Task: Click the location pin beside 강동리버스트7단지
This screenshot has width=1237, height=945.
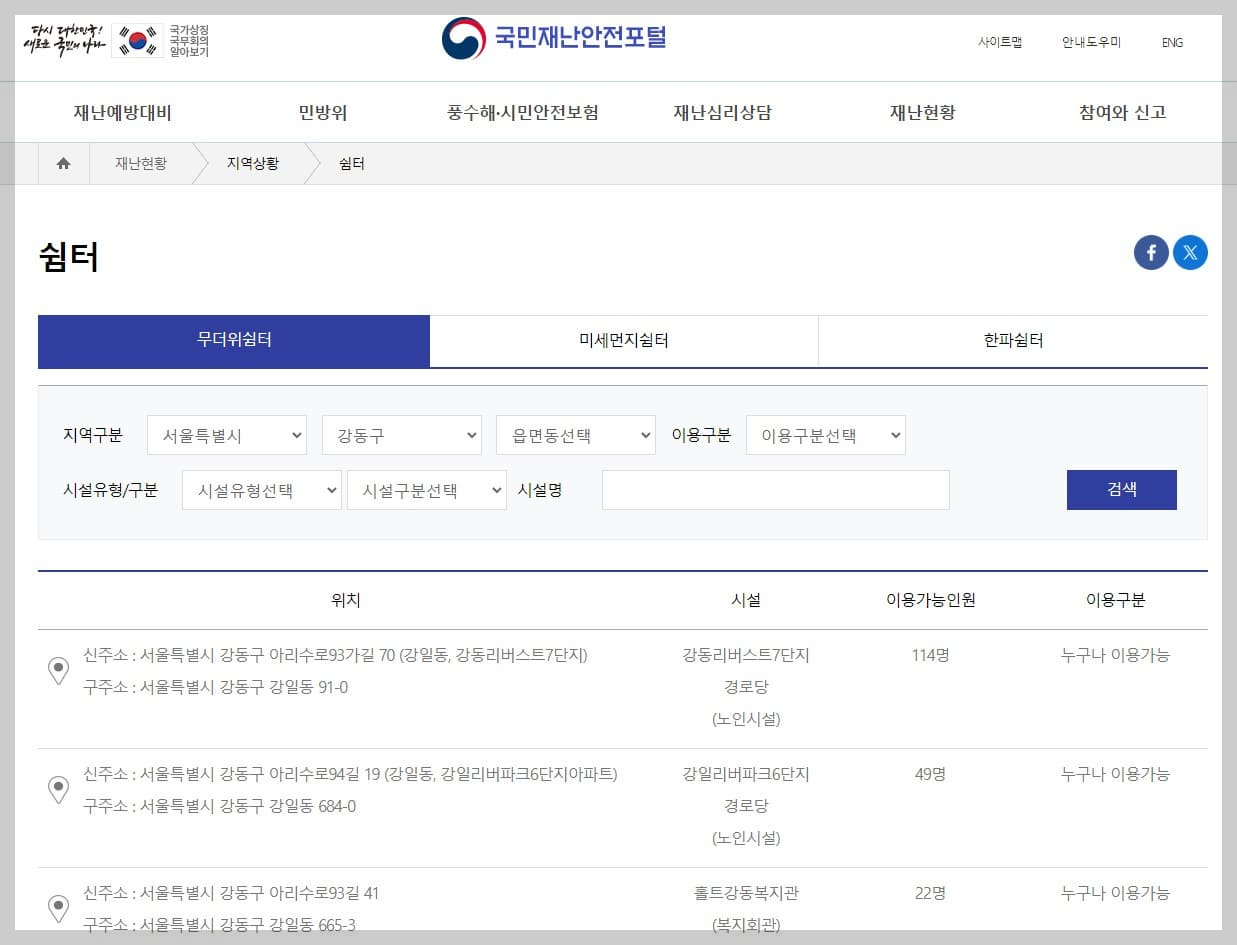Action: 59,671
